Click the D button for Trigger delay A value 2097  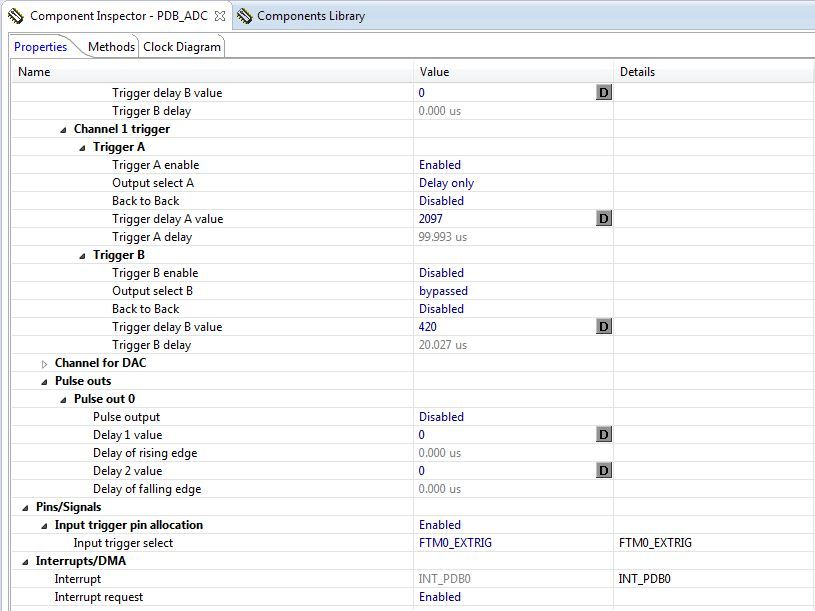click(603, 219)
